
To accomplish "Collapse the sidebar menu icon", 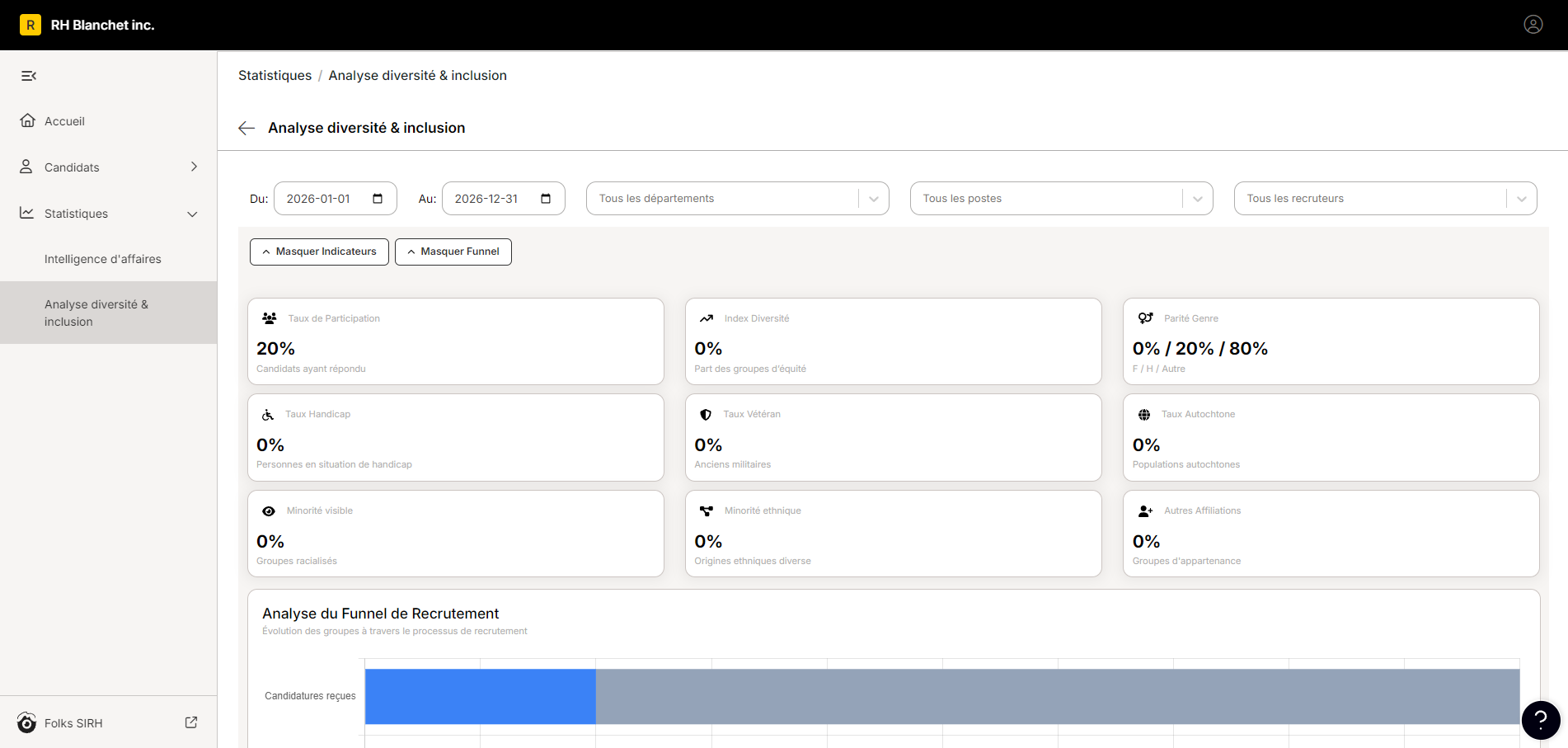I will 29,76.
